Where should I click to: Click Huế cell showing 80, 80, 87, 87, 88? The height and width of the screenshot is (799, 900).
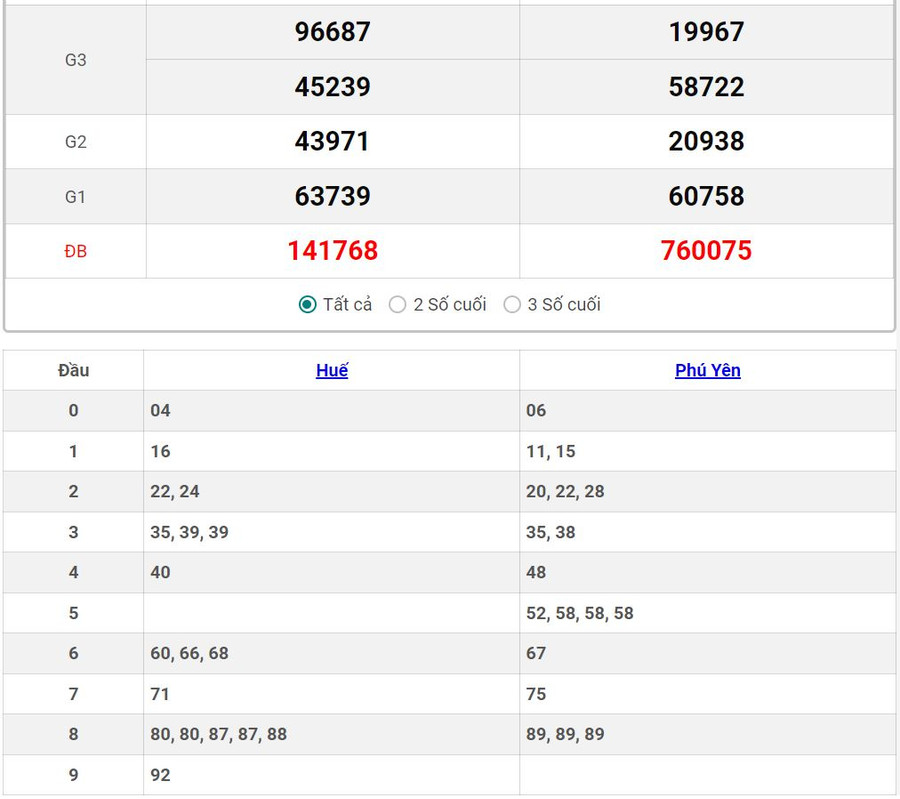pyautogui.click(x=218, y=734)
